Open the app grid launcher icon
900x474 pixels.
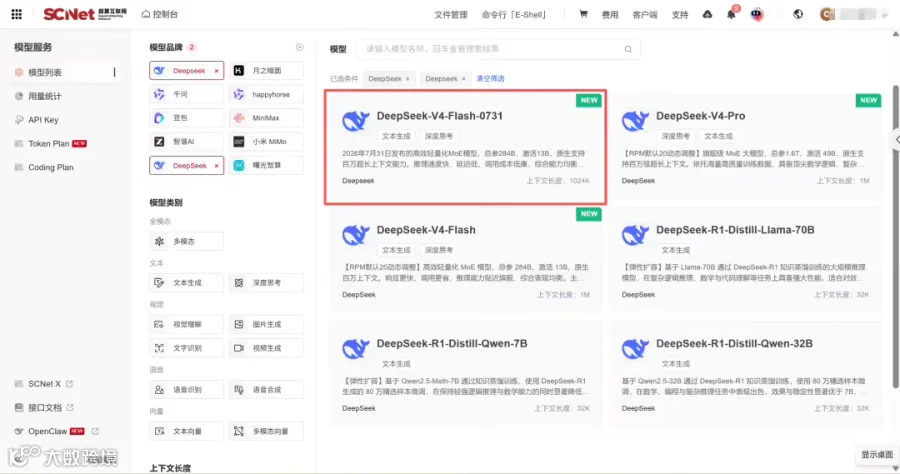pyautogui.click(x=17, y=14)
